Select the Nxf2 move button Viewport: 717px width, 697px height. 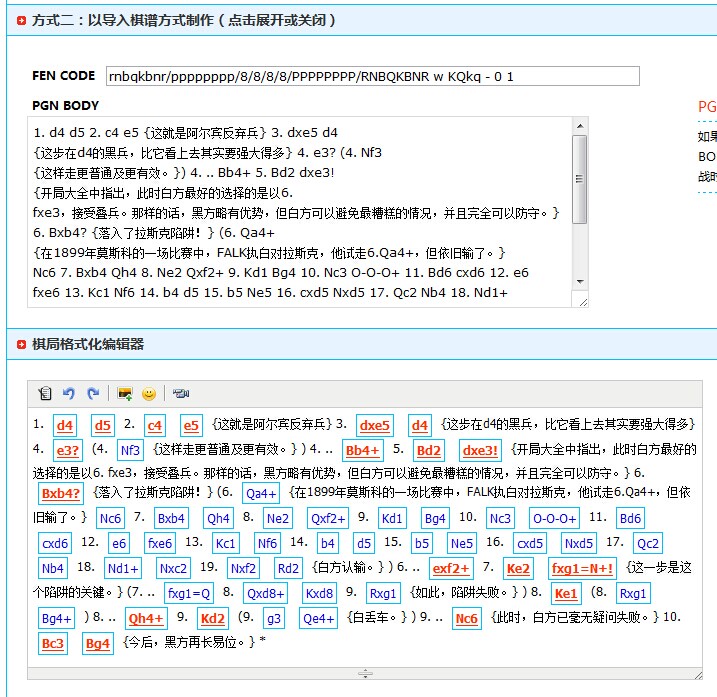tap(243, 568)
